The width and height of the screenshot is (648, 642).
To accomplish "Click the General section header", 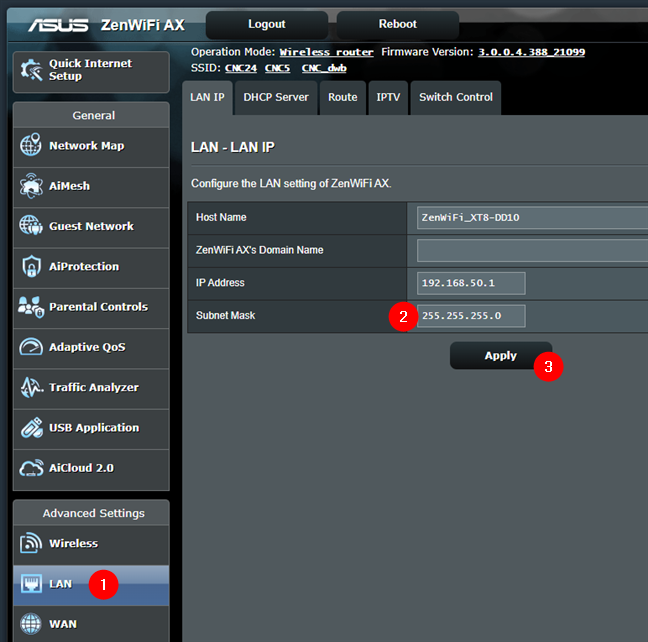I will pyautogui.click(x=91, y=115).
